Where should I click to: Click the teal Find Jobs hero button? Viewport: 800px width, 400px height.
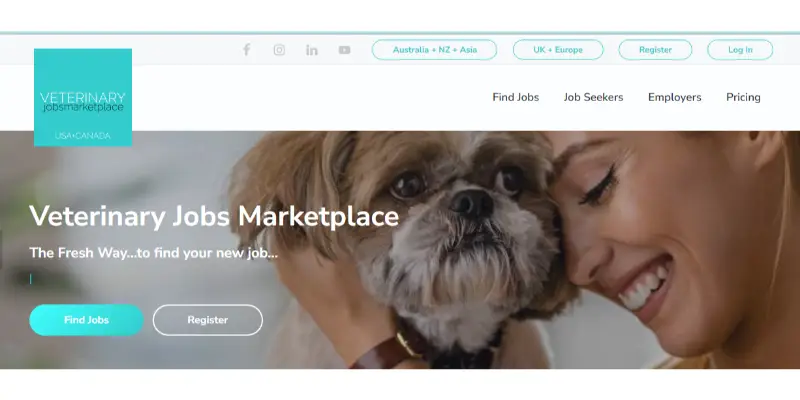click(x=86, y=320)
